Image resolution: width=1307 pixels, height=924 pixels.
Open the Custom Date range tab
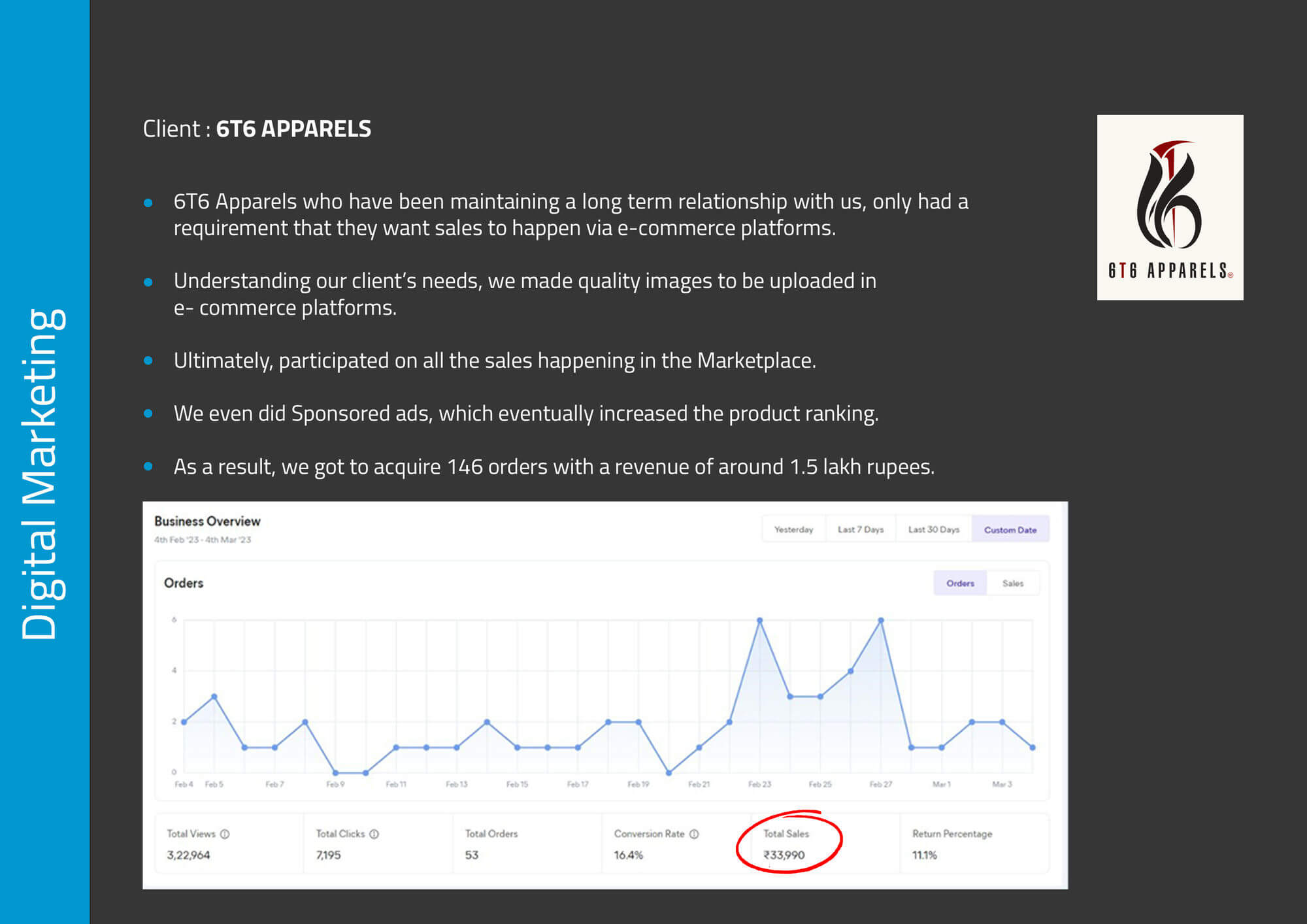pos(1010,529)
